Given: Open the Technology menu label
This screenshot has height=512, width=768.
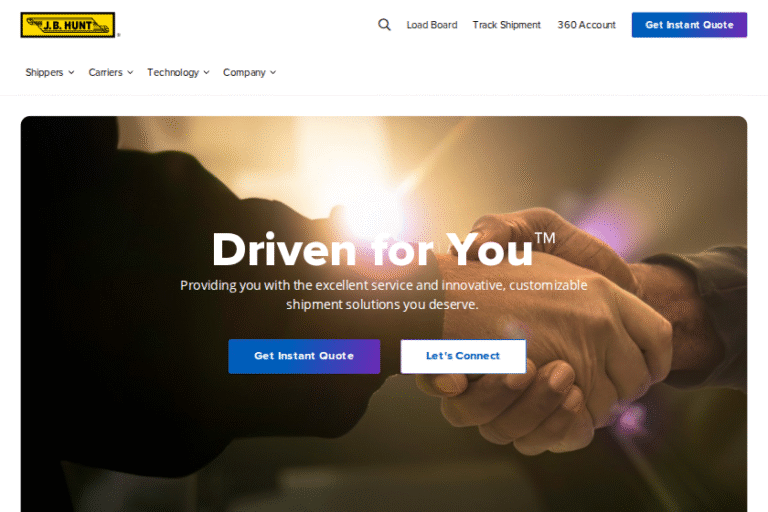Looking at the screenshot, I should tap(173, 73).
